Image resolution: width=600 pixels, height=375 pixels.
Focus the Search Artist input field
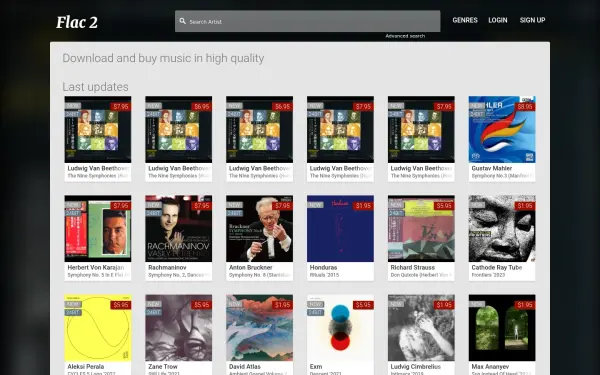pyautogui.click(x=308, y=21)
